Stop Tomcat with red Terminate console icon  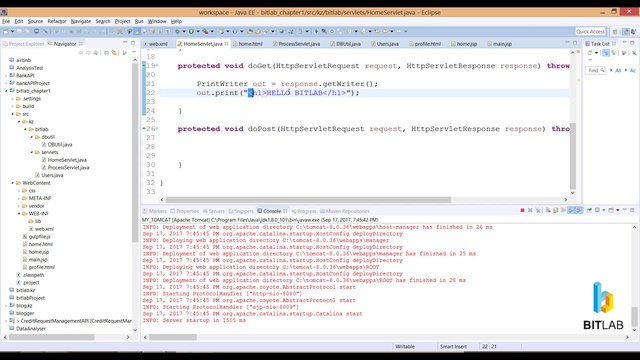(522, 210)
